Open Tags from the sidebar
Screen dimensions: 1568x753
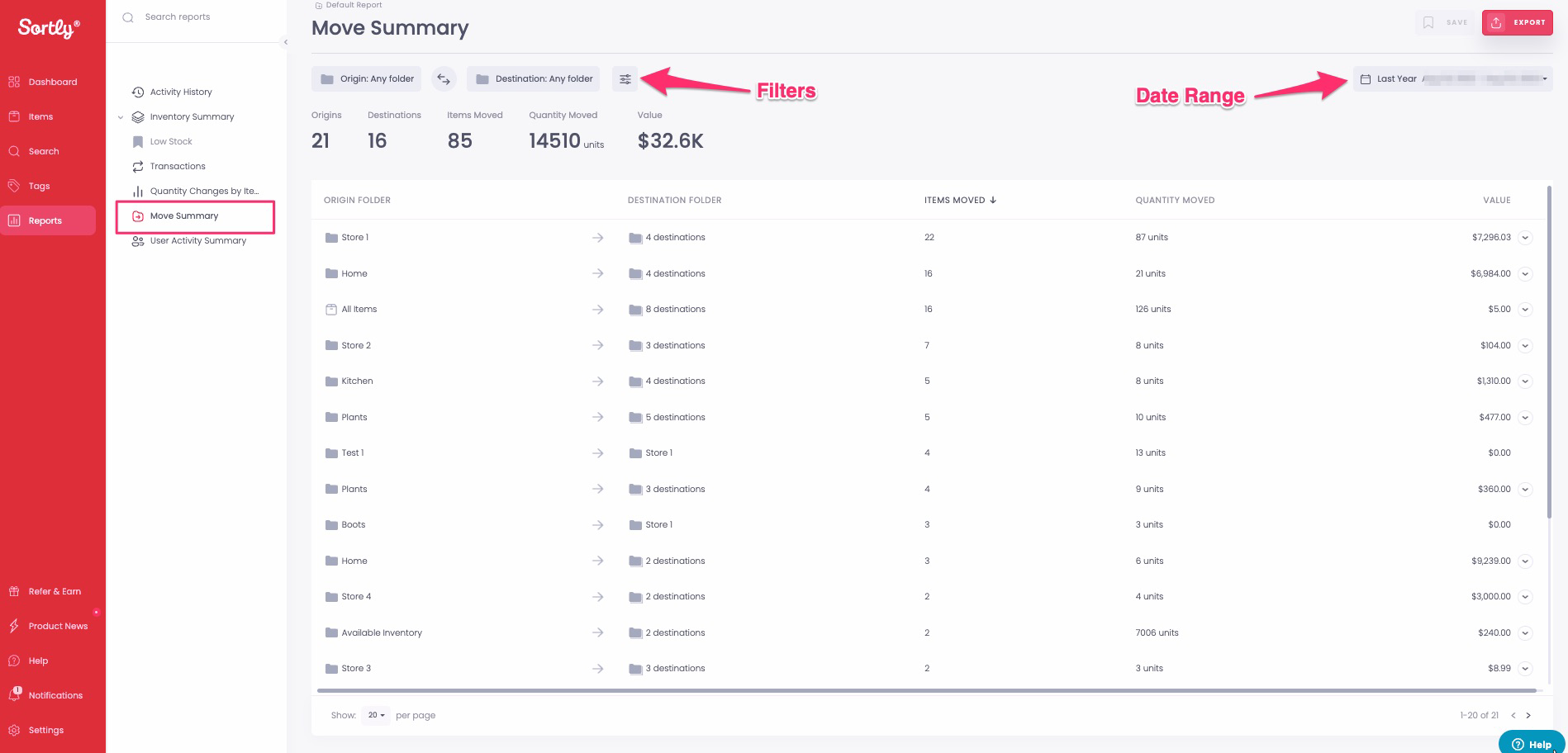pos(39,187)
